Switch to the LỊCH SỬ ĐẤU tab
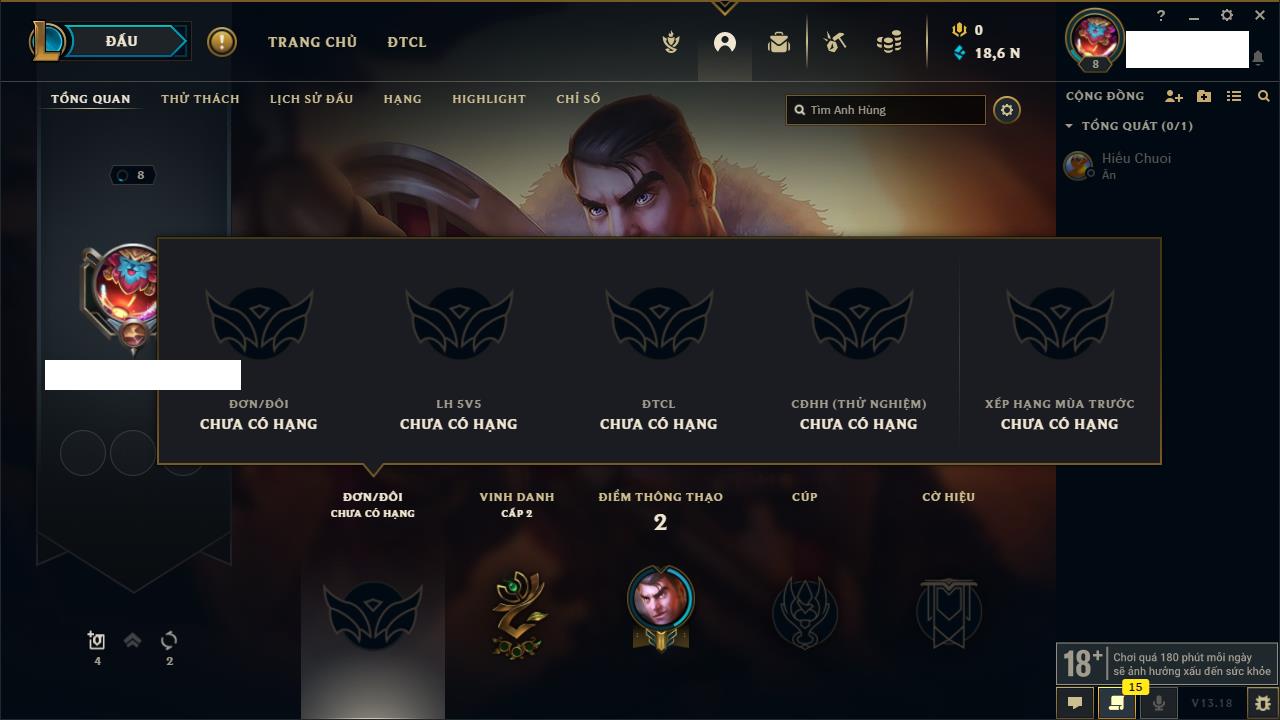 point(311,98)
